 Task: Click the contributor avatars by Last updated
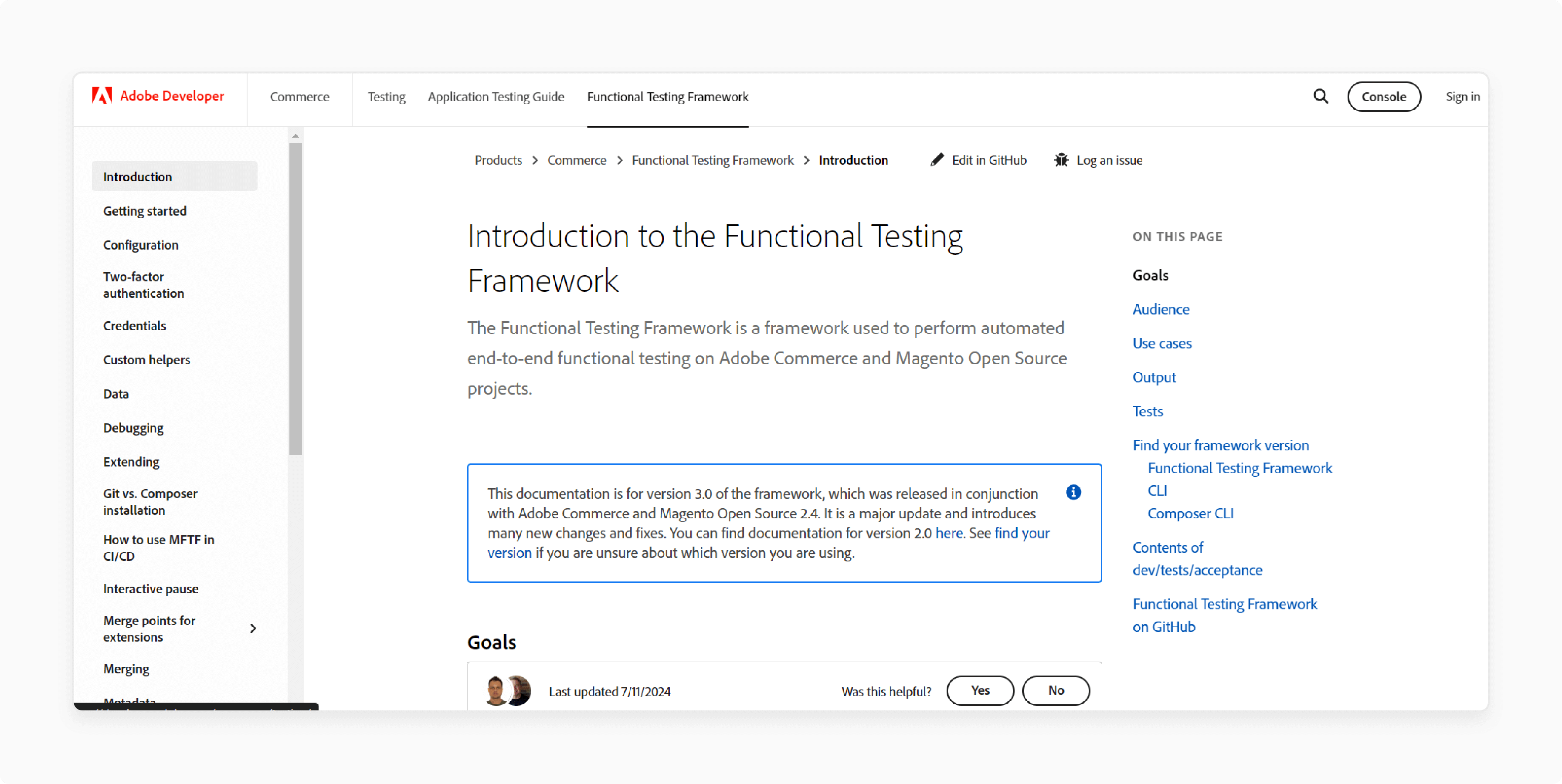(x=508, y=691)
